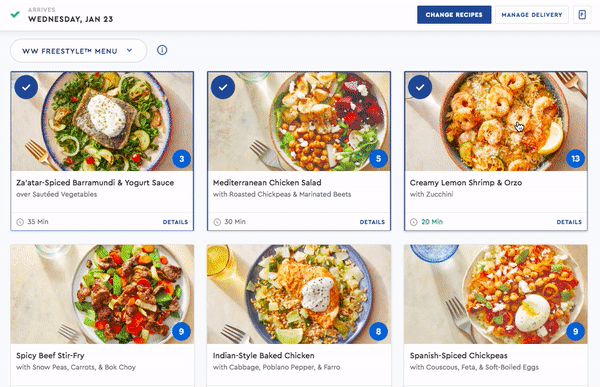
Task: Click the 3-point badge on the Barramundi dish
Action: tap(182, 158)
